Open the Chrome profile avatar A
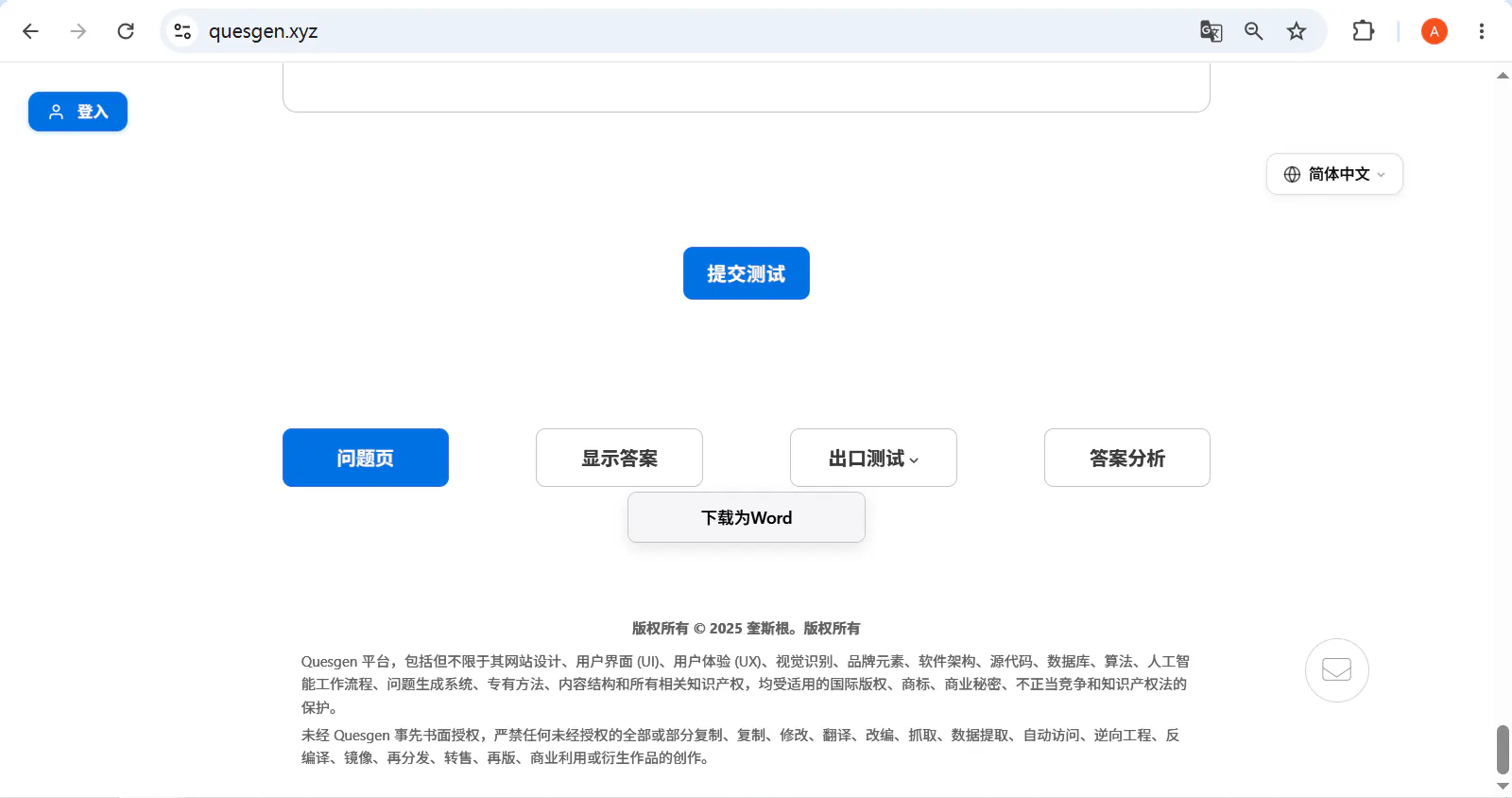1512x798 pixels. [x=1434, y=31]
